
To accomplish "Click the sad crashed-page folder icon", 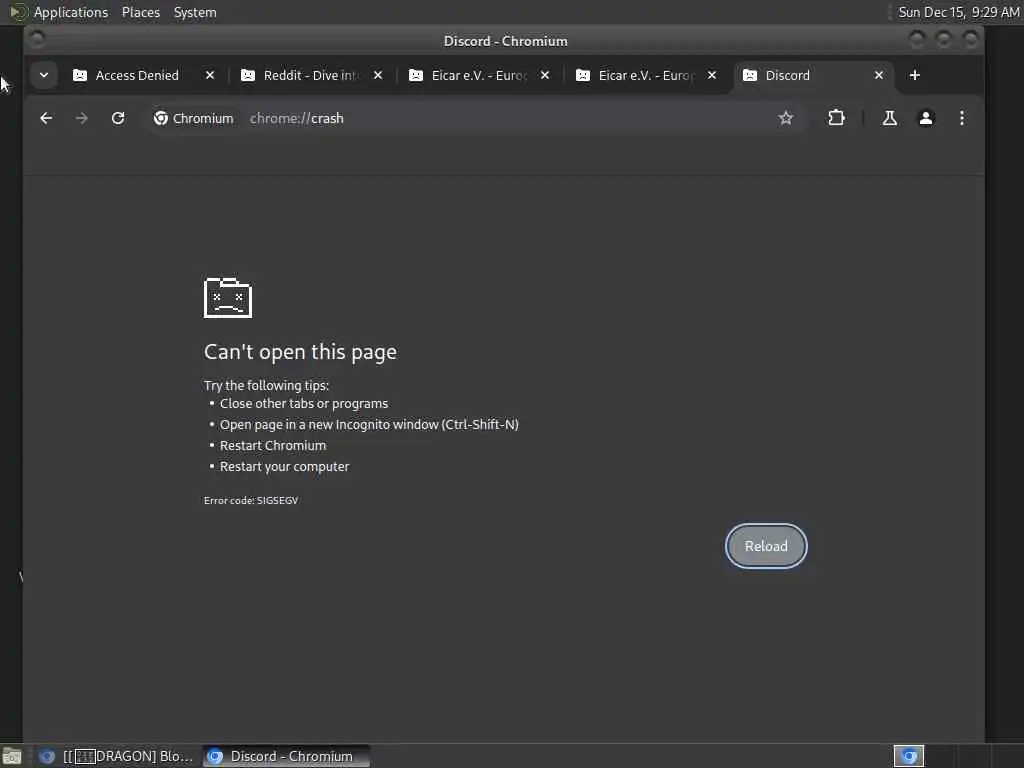I will 228,298.
